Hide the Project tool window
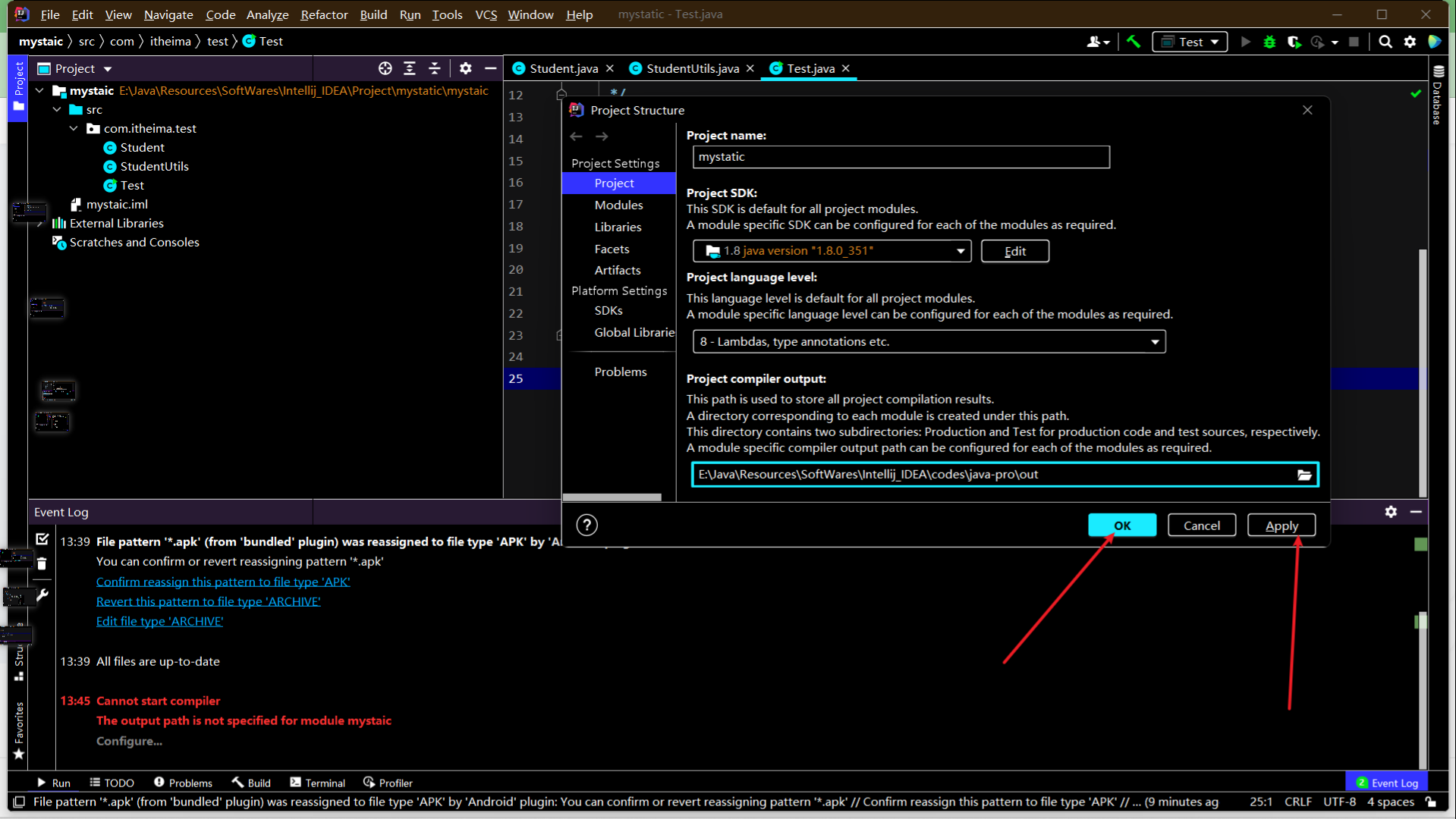 tap(491, 68)
